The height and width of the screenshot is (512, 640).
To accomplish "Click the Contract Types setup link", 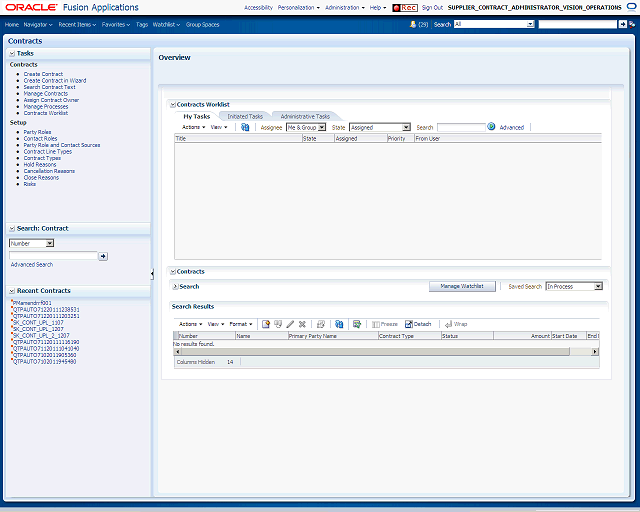I will 42,158.
